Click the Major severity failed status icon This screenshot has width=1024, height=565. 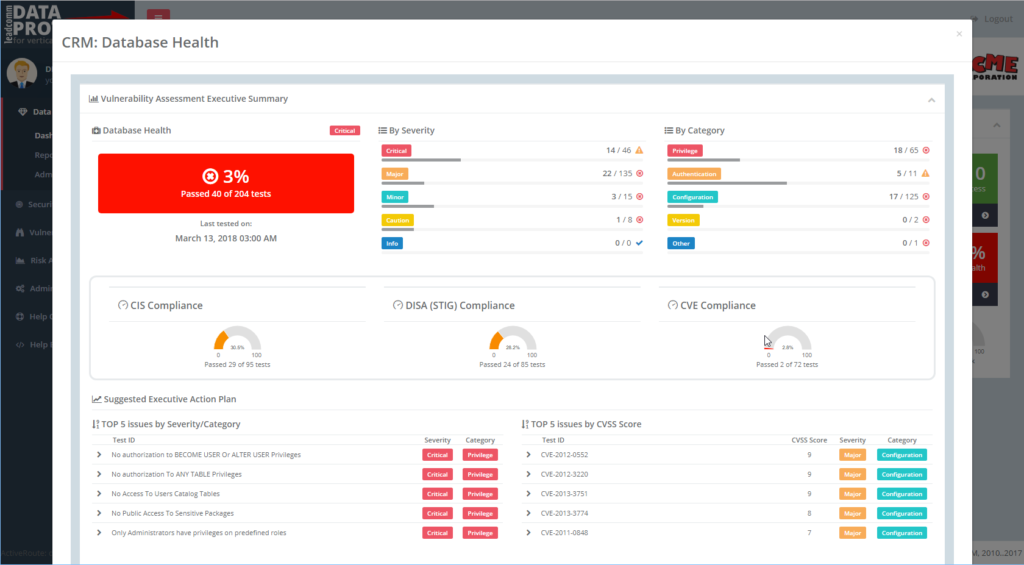pyautogui.click(x=640, y=173)
